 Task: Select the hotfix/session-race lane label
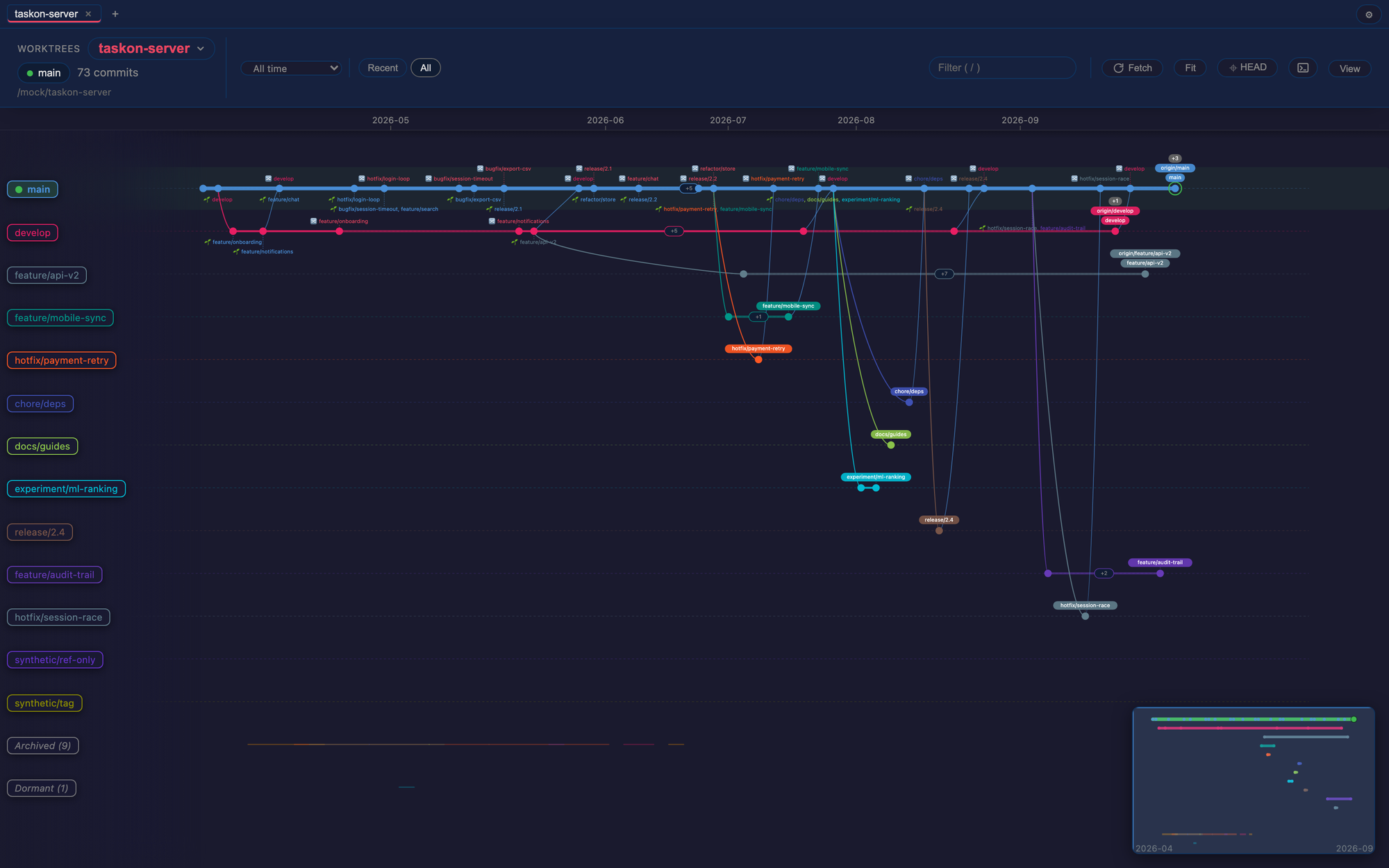[58, 617]
